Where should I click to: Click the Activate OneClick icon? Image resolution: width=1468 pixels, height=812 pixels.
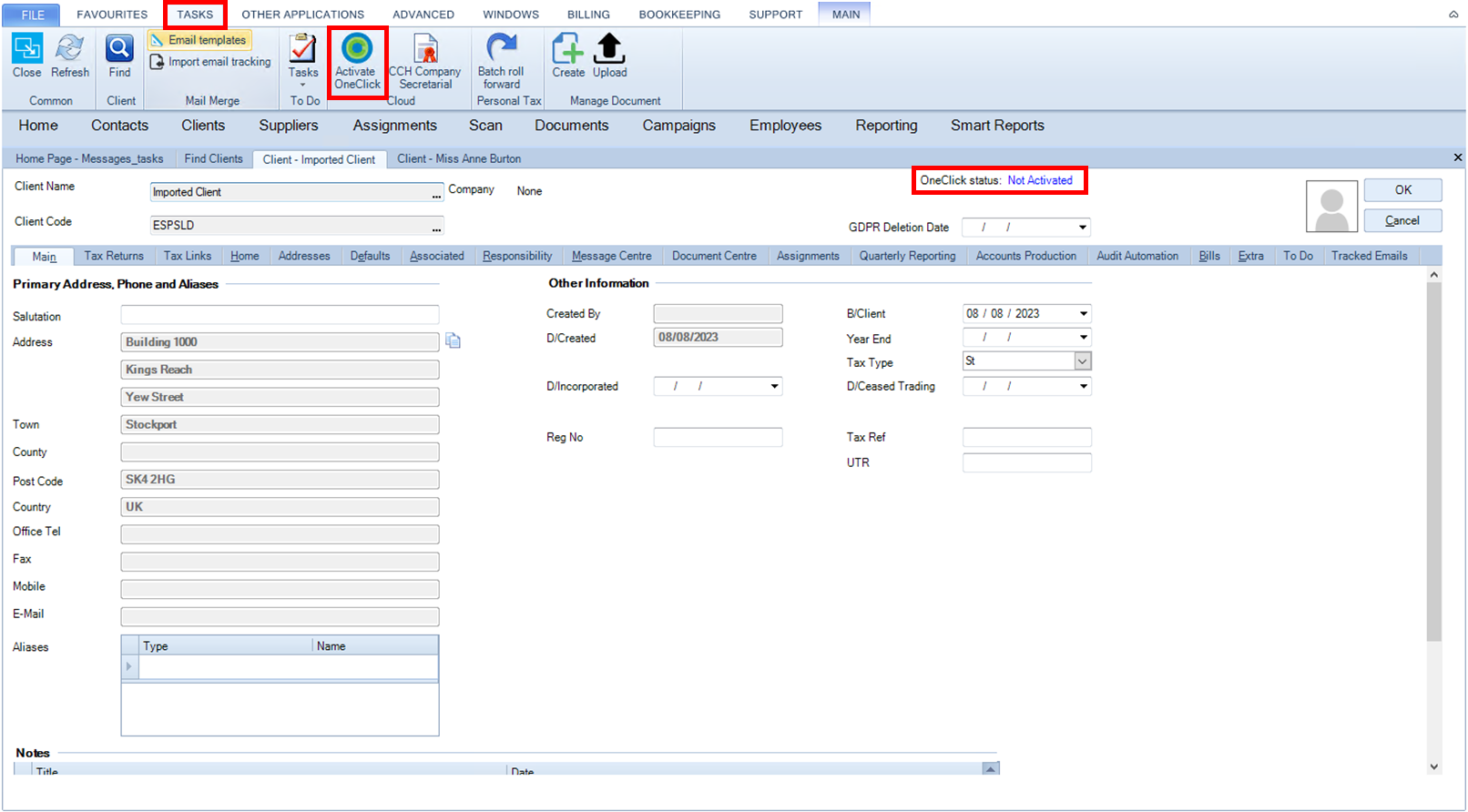click(357, 48)
